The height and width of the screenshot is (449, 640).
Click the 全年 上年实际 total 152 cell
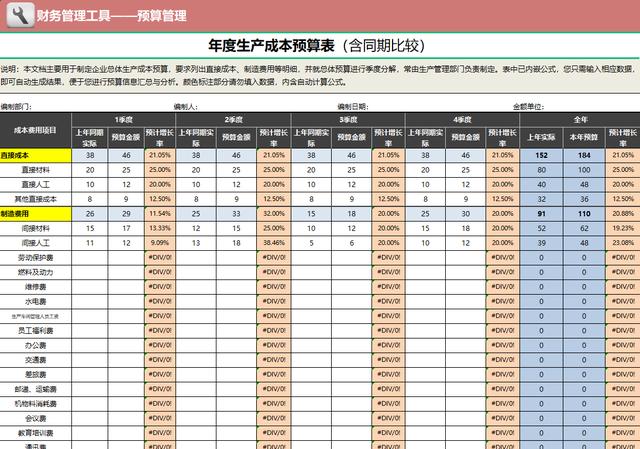click(541, 155)
